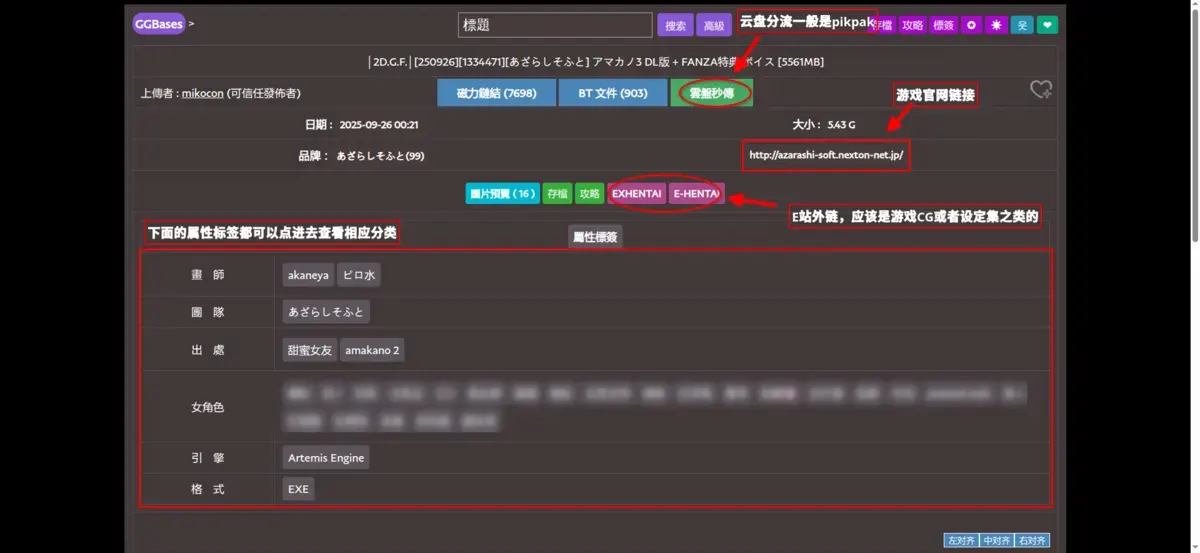This screenshot has width=1200, height=553.
Task: Click the purple circle dot icon
Action: click(971, 25)
